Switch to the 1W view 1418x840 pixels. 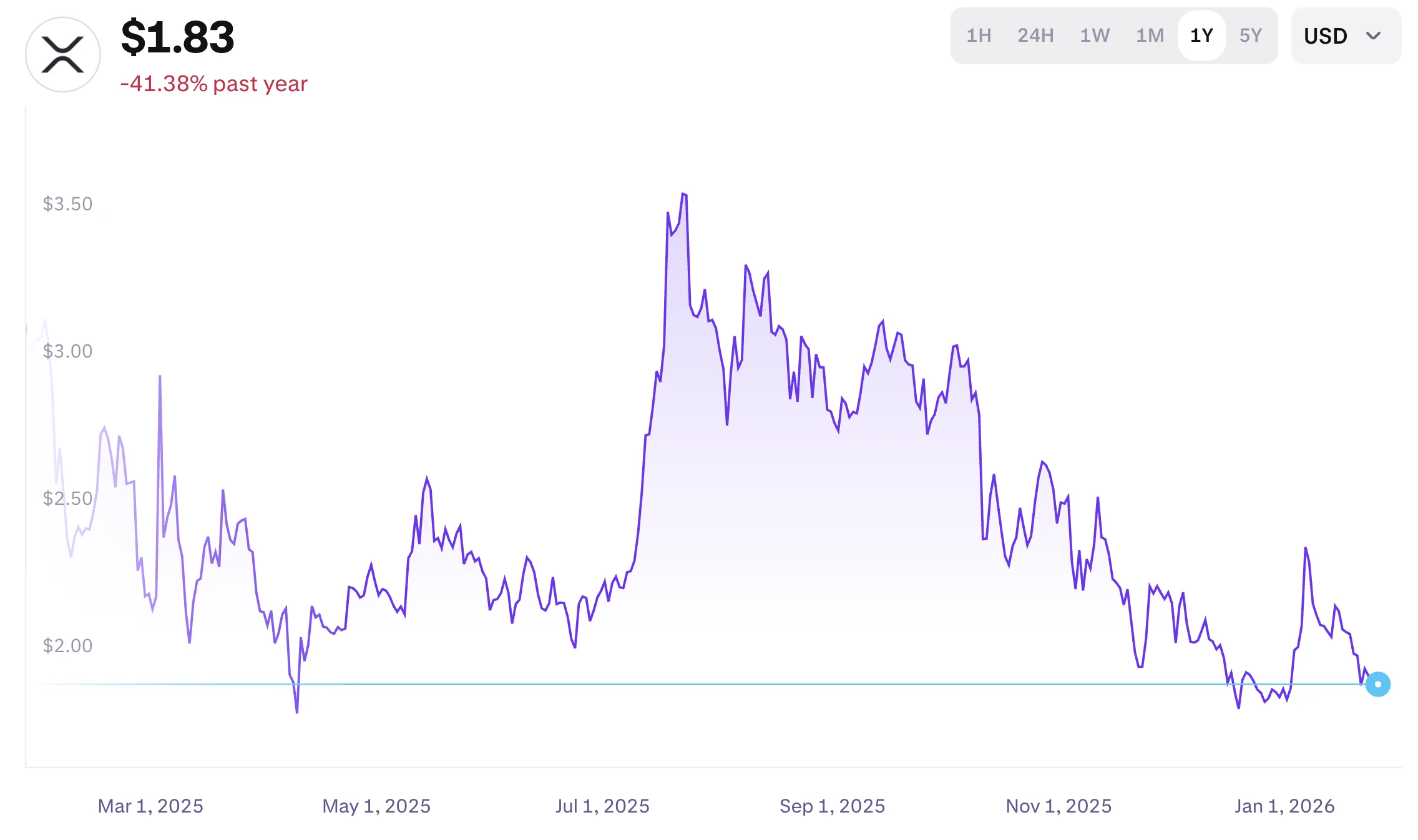point(1094,36)
